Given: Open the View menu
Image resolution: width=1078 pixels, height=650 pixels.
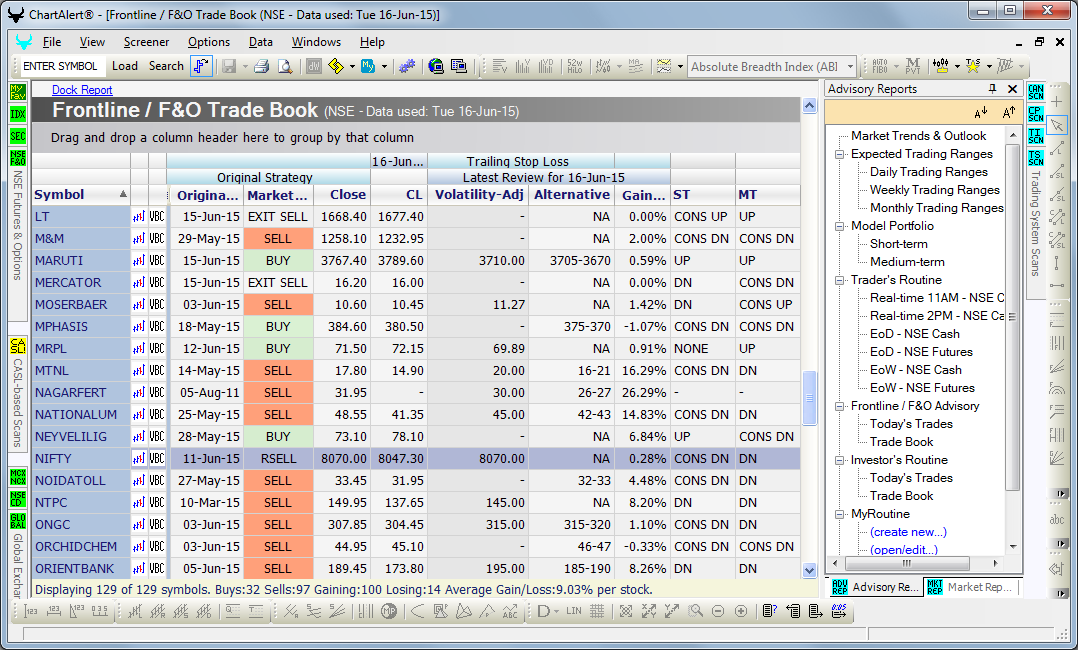Looking at the screenshot, I should 92,42.
